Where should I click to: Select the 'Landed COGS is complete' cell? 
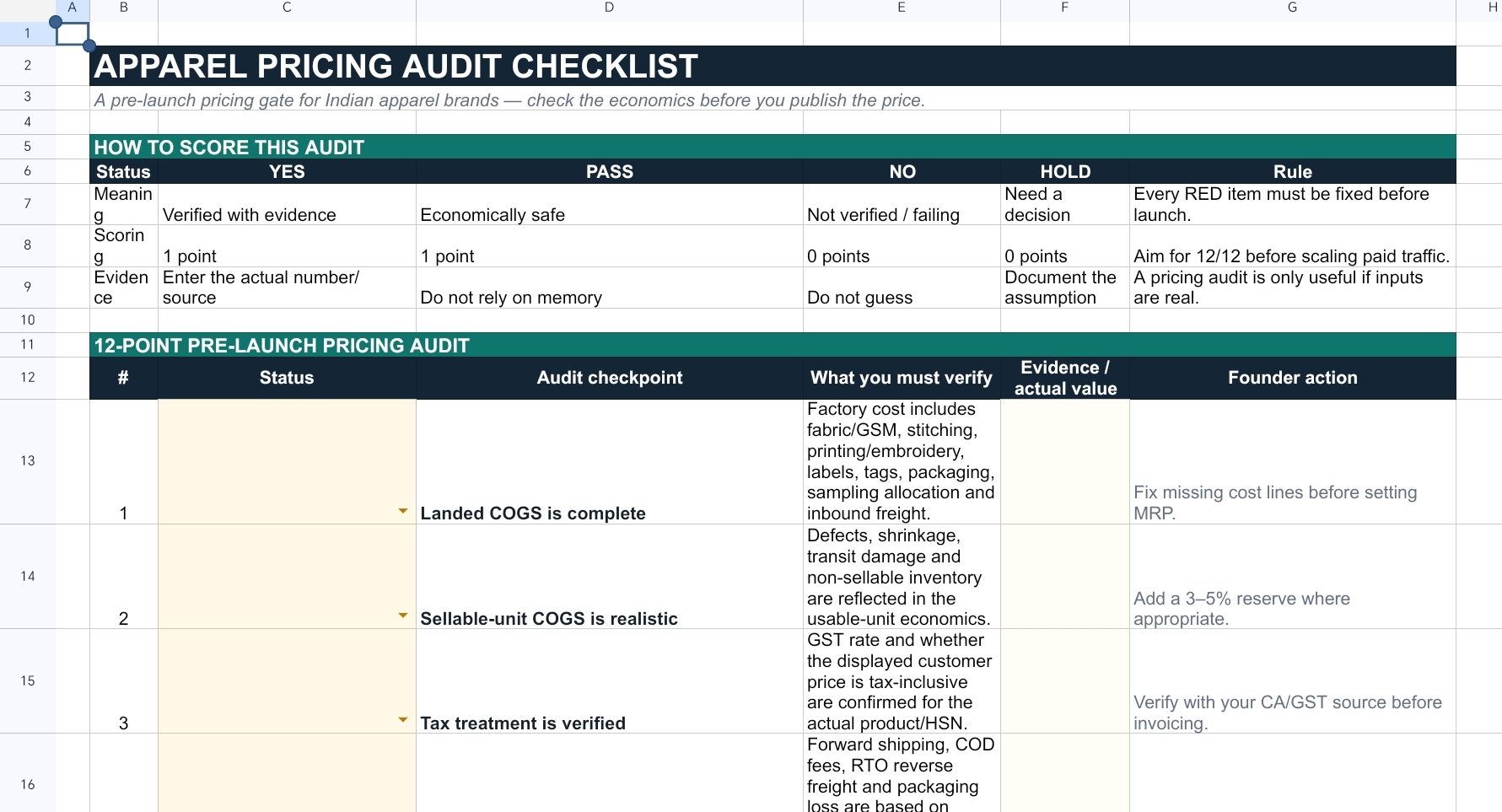(610, 461)
